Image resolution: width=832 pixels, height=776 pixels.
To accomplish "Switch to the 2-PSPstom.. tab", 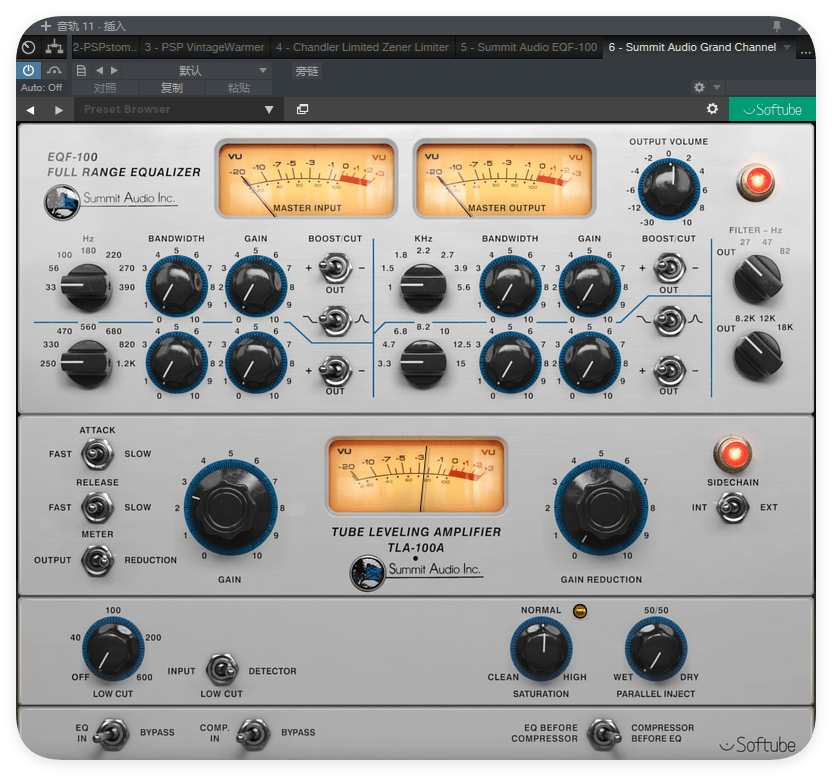I will click(105, 47).
